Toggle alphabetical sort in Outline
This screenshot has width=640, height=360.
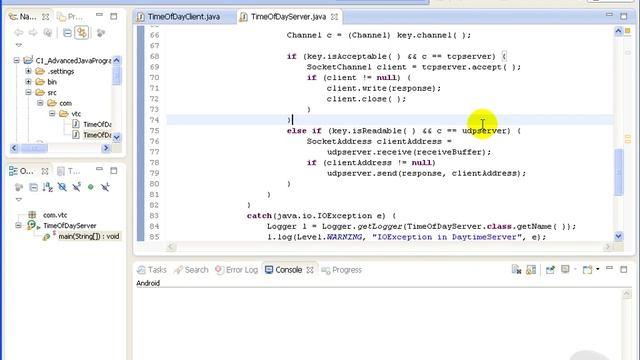coord(48,187)
